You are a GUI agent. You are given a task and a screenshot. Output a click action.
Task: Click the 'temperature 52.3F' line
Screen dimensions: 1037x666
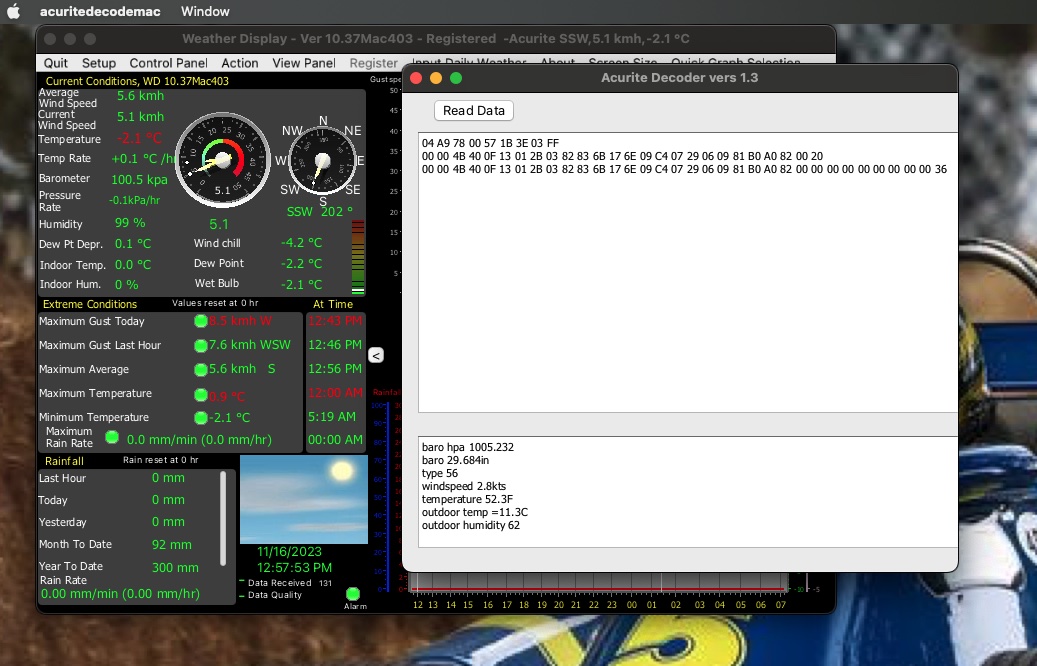point(468,499)
